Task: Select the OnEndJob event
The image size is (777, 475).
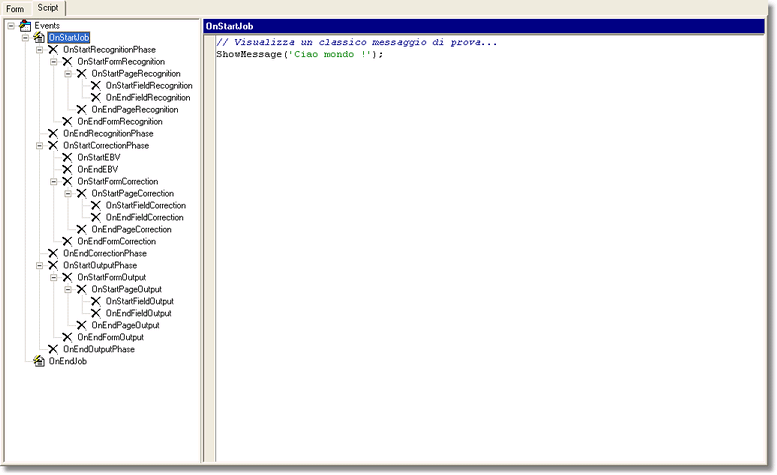Action: [67, 361]
